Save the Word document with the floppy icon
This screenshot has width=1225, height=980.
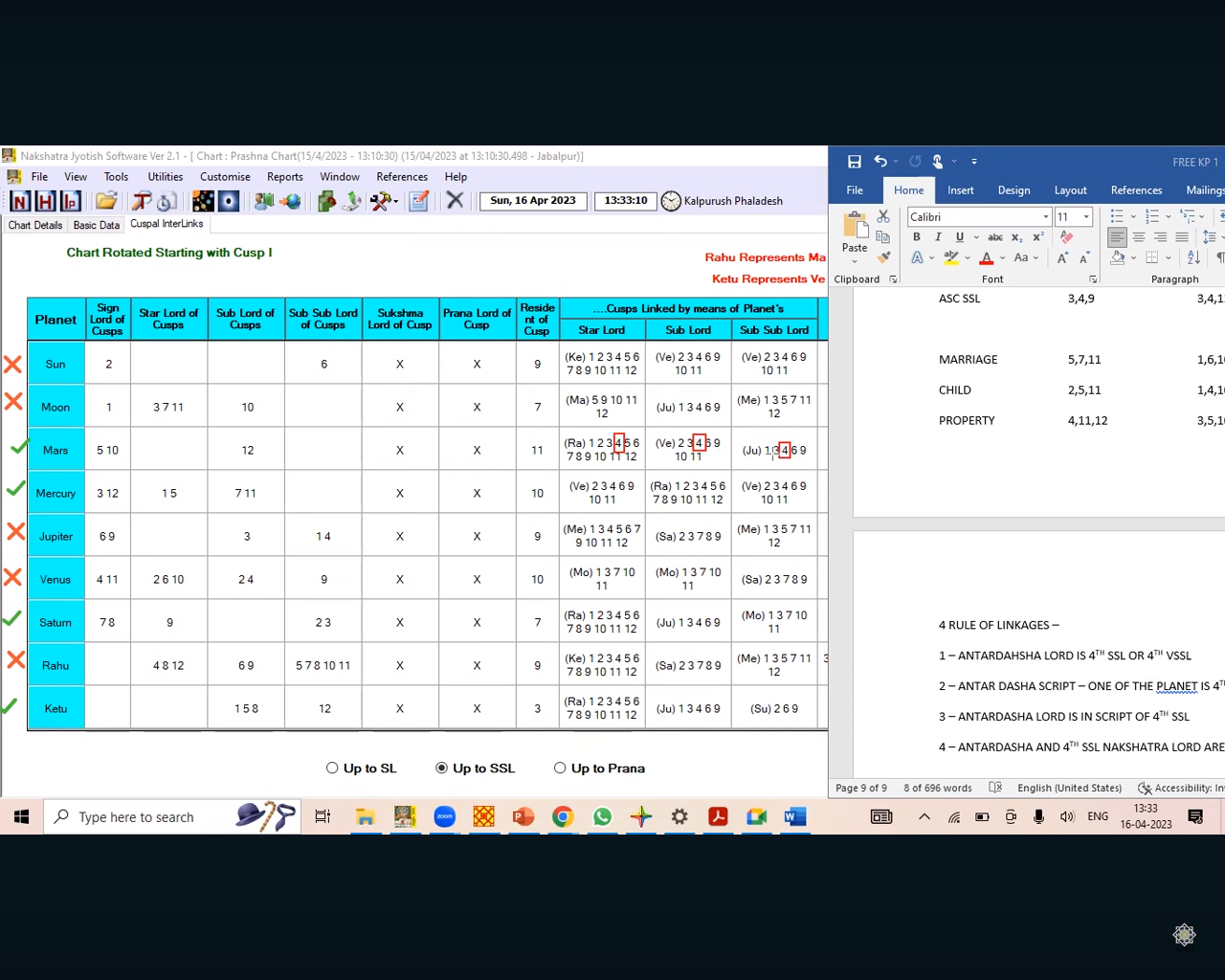click(x=855, y=162)
